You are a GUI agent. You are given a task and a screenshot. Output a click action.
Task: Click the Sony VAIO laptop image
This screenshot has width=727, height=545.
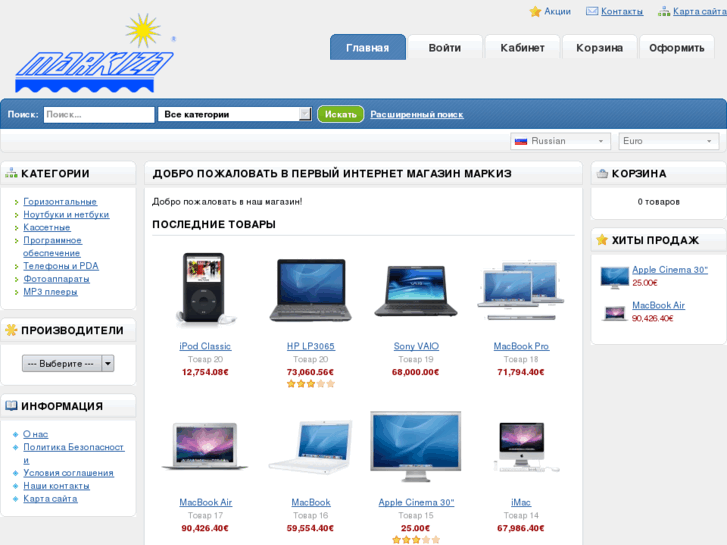416,291
